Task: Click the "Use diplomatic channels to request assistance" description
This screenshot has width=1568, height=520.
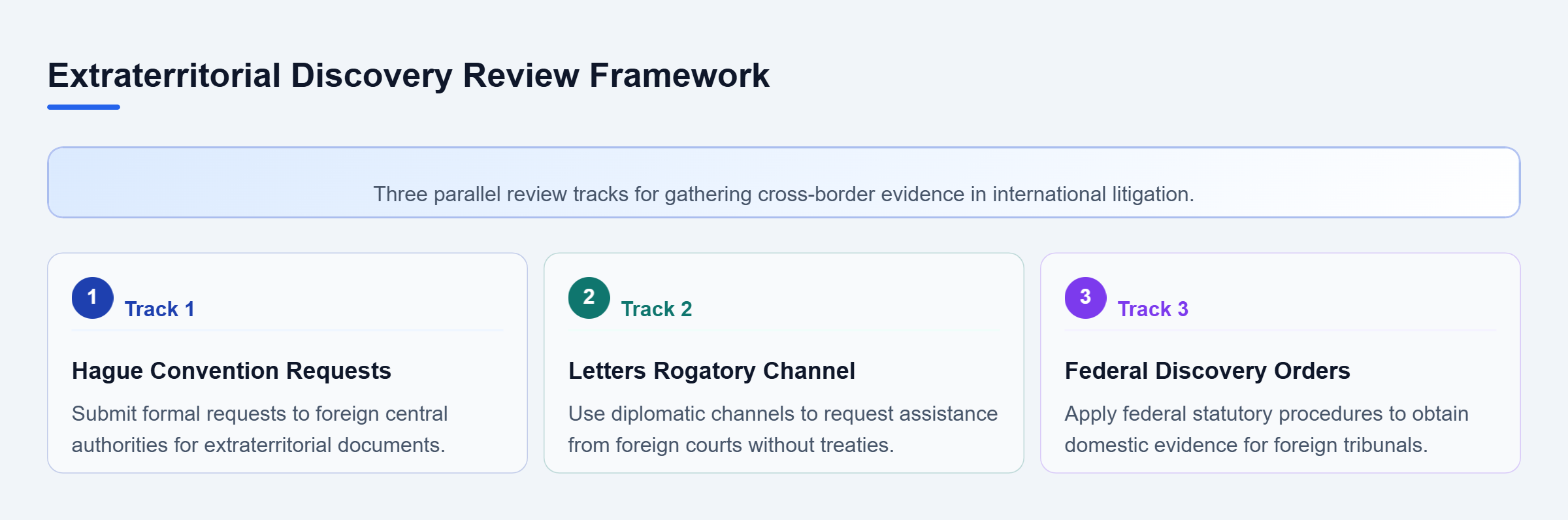Action: pyautogui.click(x=783, y=429)
